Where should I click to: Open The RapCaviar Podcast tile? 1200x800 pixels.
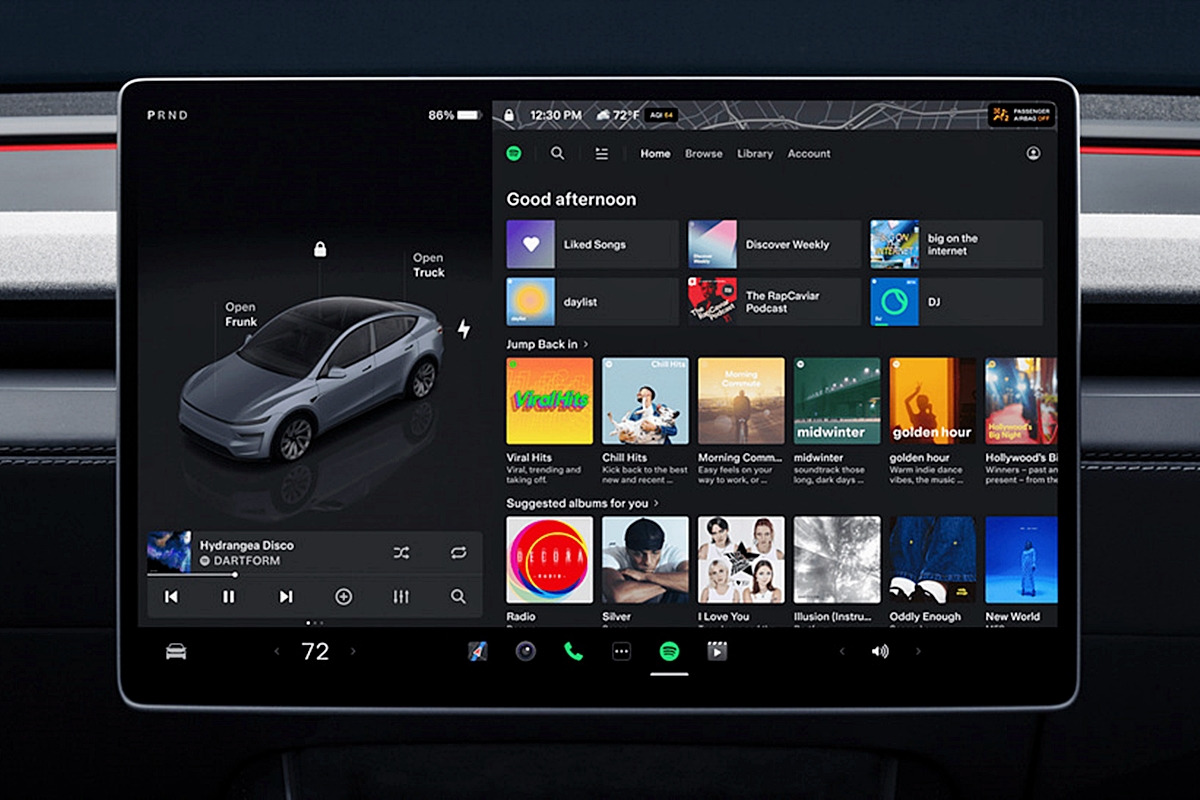(774, 302)
